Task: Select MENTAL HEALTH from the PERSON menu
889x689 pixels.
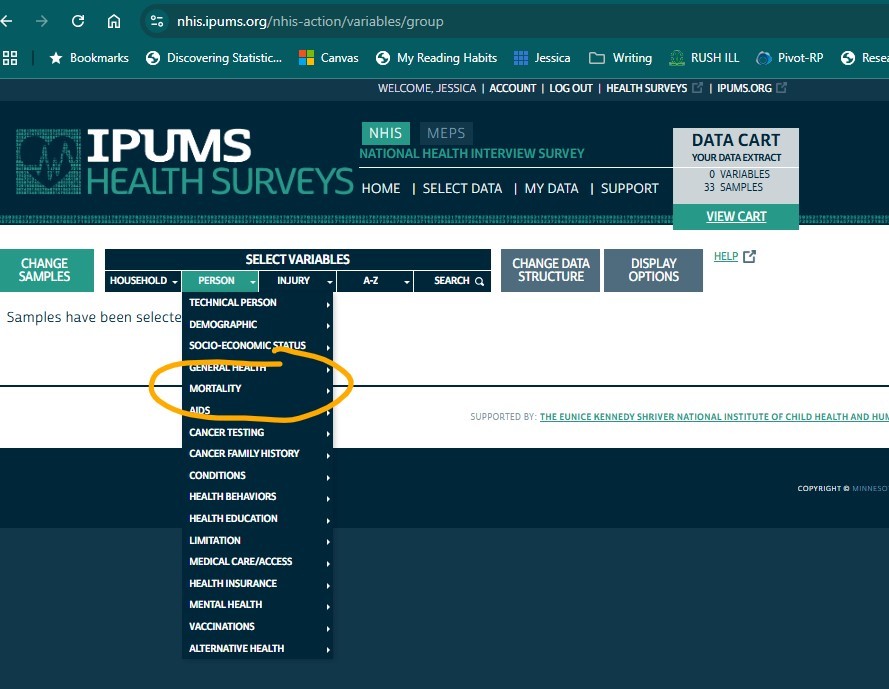Action: tap(257, 605)
